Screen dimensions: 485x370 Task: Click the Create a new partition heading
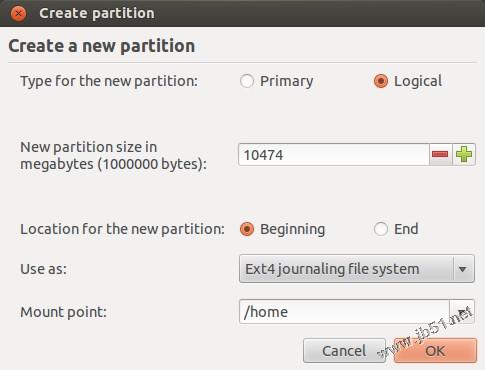pyautogui.click(x=102, y=46)
